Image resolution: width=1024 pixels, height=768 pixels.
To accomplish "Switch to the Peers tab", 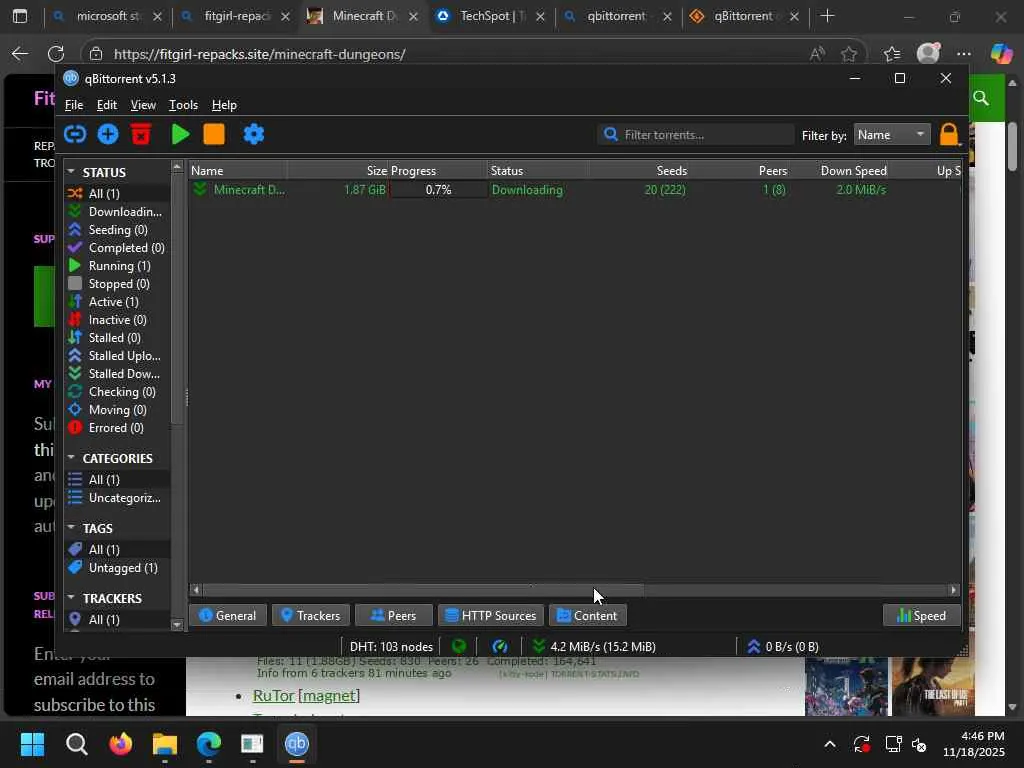I will click(x=394, y=615).
